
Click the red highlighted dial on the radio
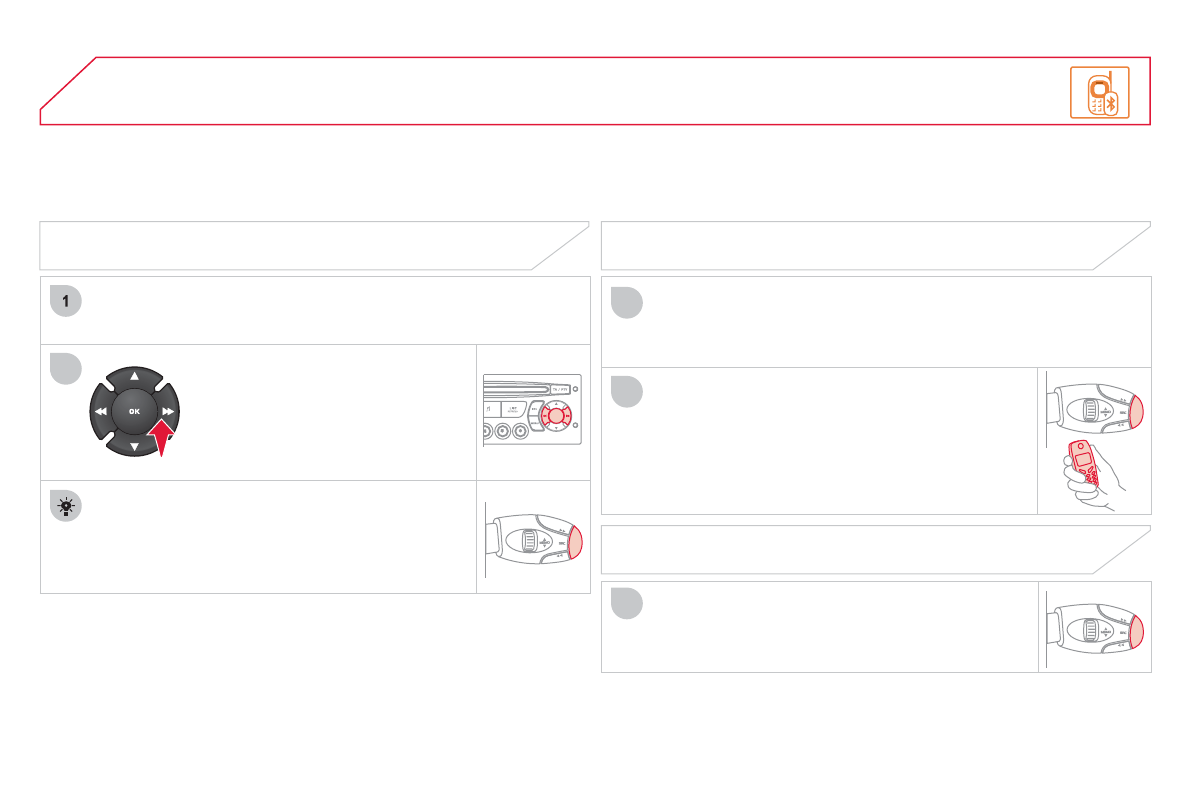pyautogui.click(x=553, y=414)
